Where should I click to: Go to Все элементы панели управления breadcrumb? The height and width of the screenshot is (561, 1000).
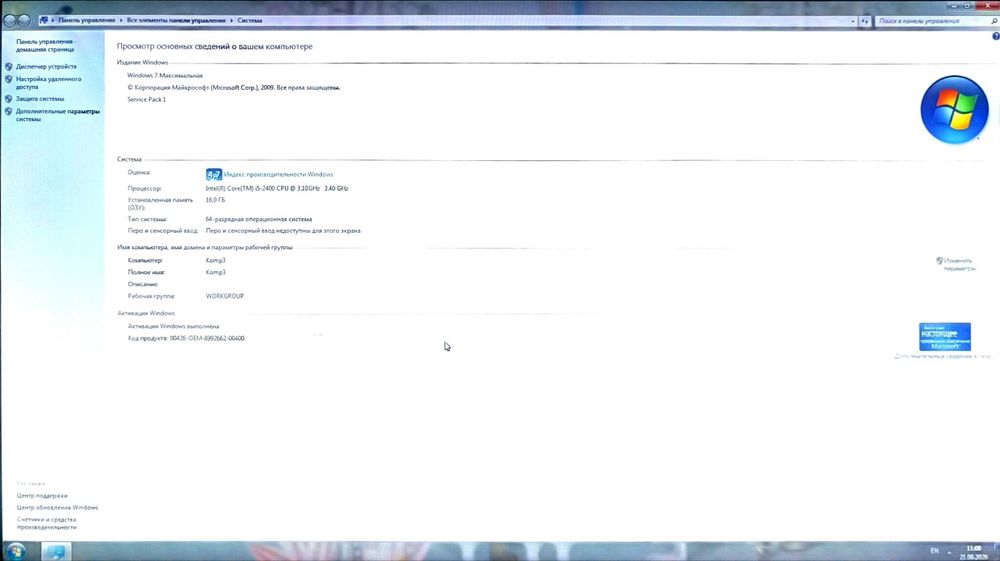[176, 20]
